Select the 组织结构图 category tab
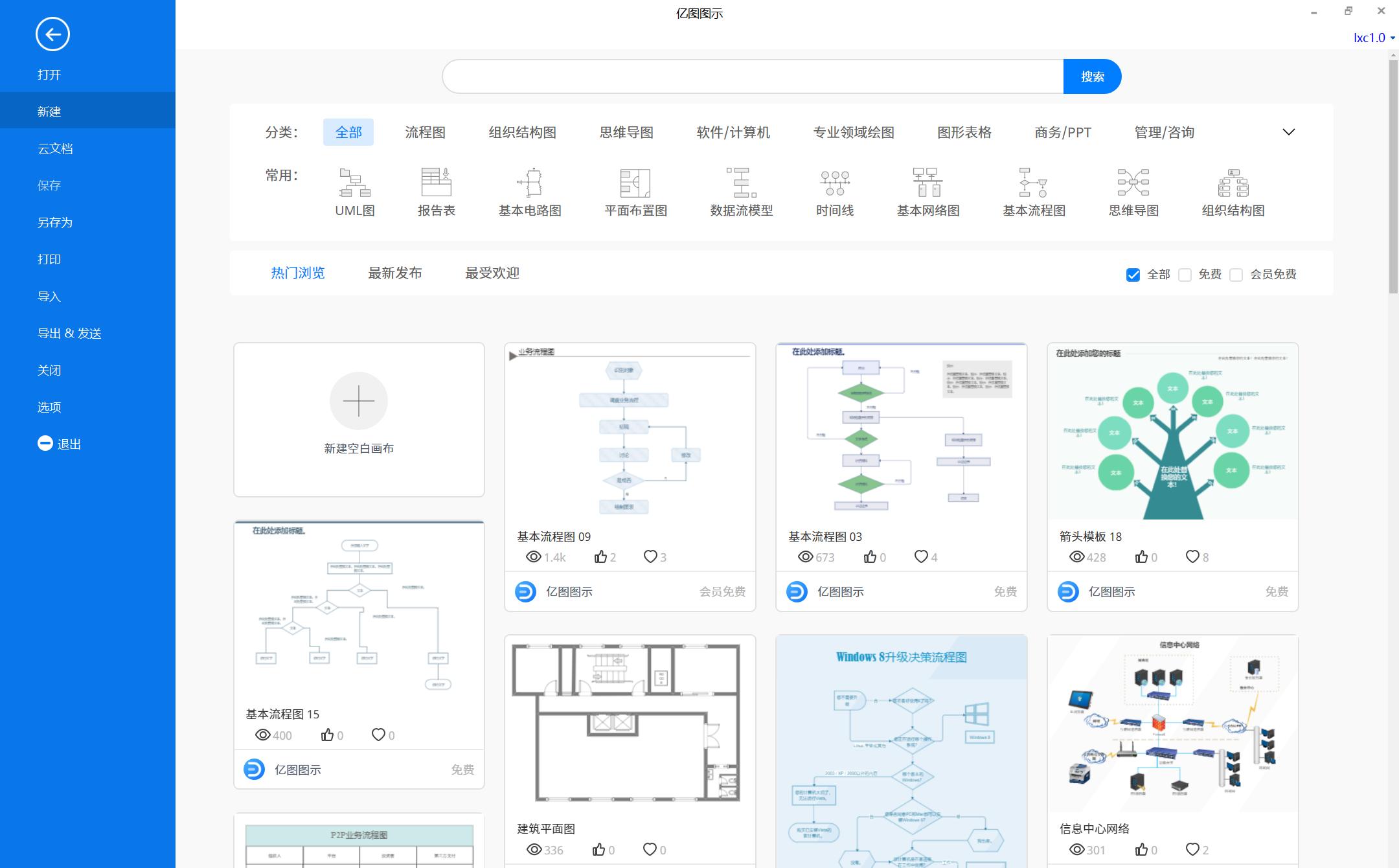The width and height of the screenshot is (1399, 868). 522,131
